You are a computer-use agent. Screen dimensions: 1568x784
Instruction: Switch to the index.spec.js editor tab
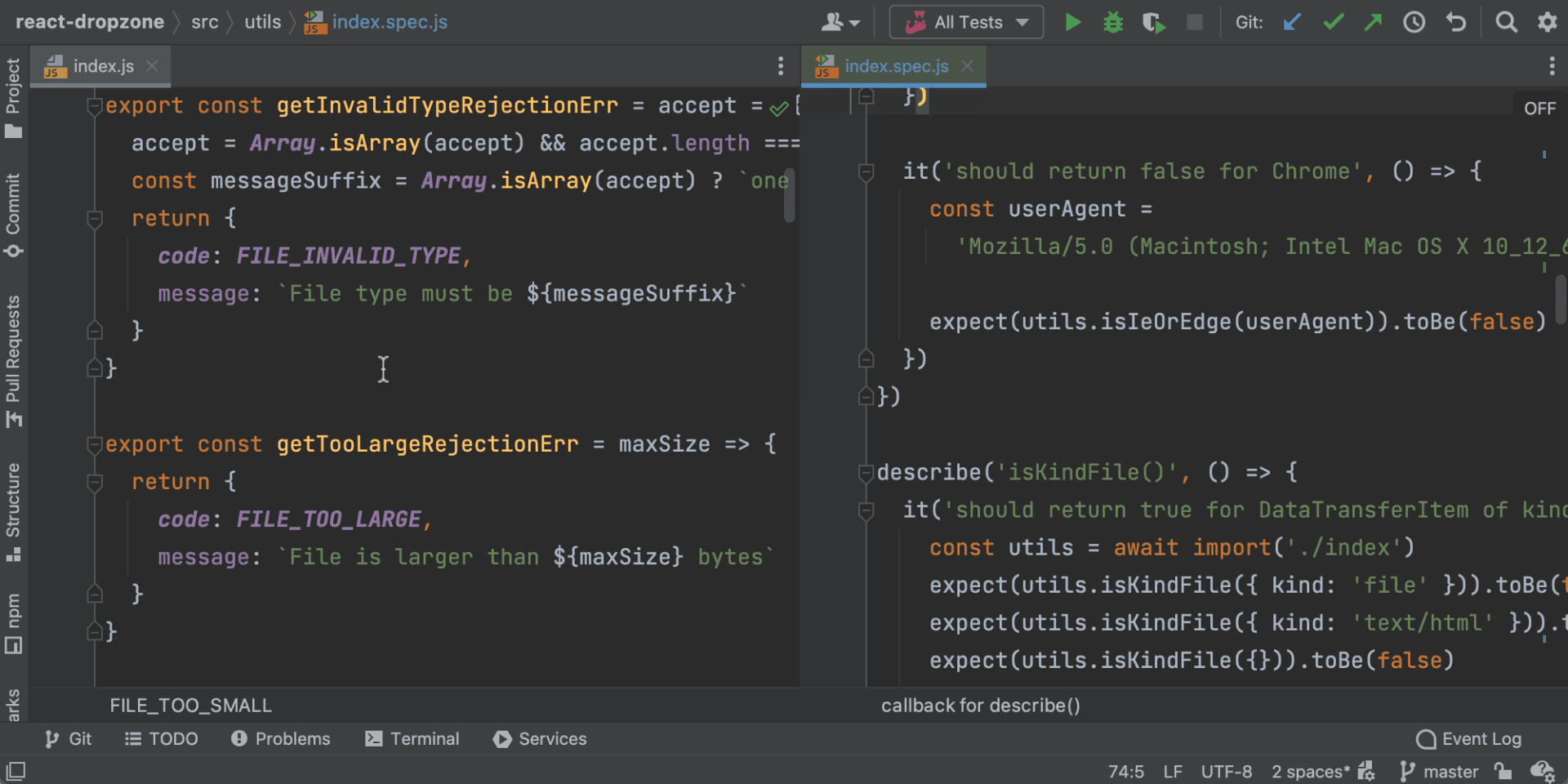[894, 66]
